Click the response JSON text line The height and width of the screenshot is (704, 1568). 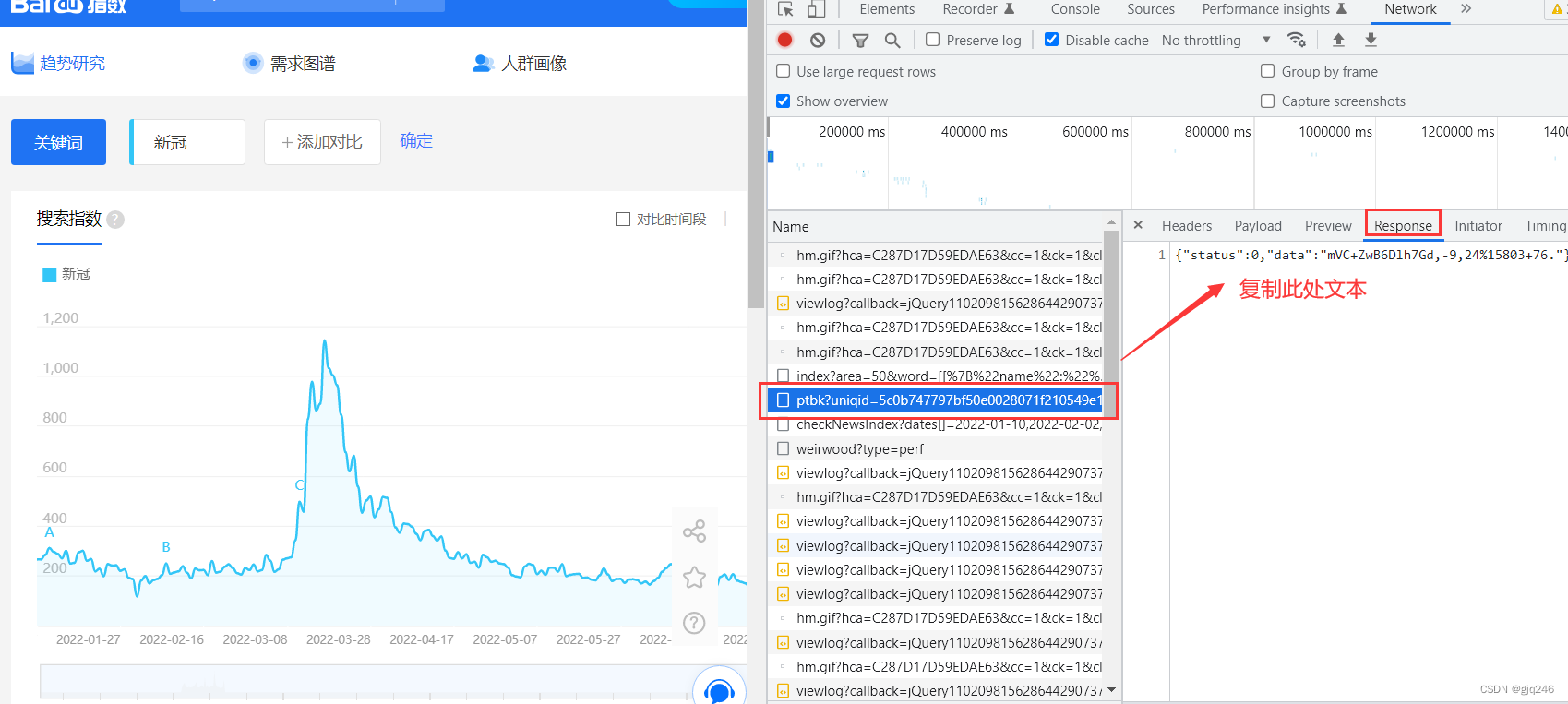1370,255
